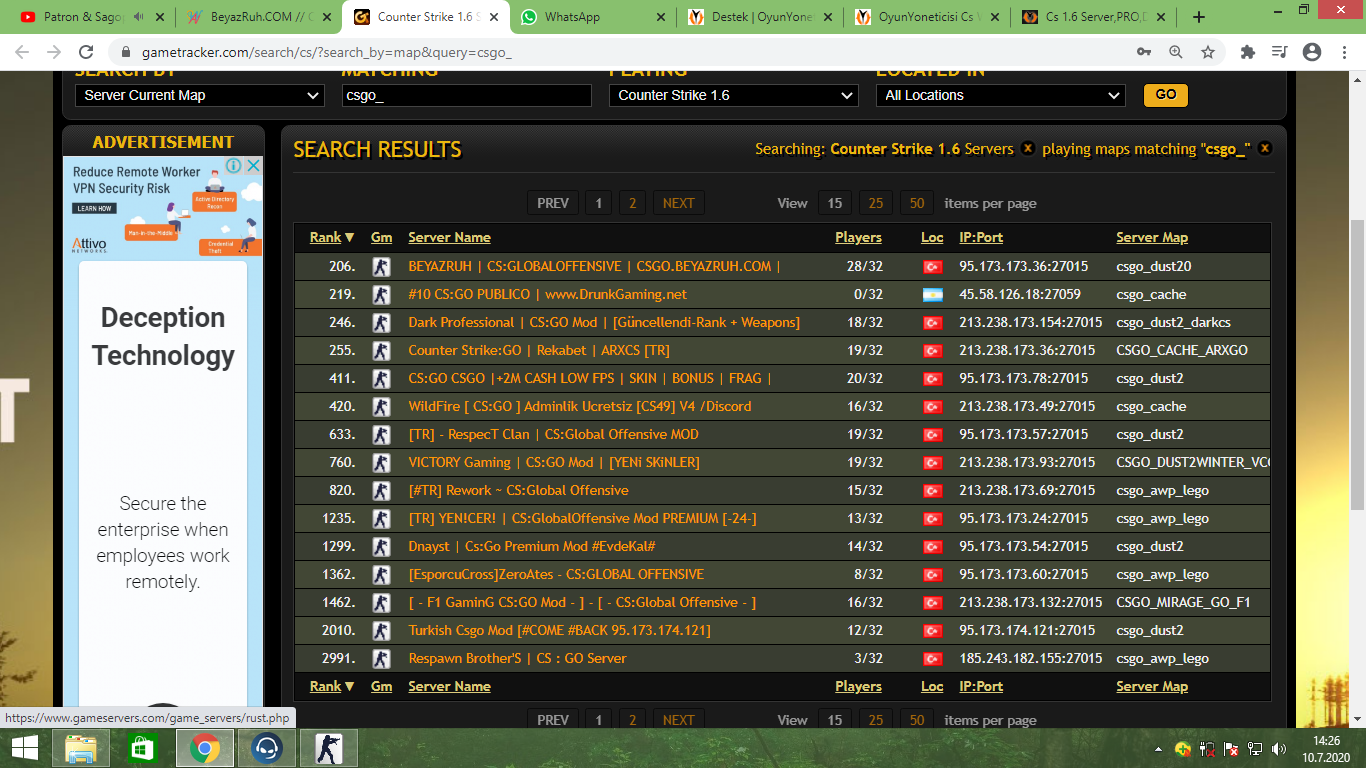Click game icon in Dark Professional row
The width and height of the screenshot is (1366, 768).
click(380, 323)
